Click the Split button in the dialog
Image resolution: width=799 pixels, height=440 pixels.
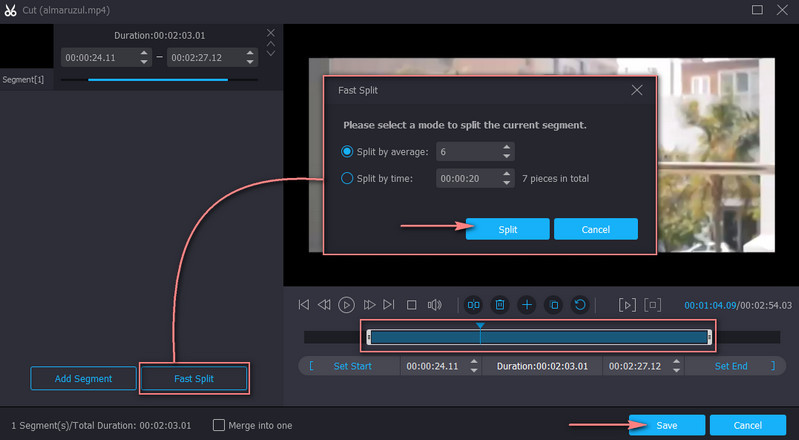(507, 229)
